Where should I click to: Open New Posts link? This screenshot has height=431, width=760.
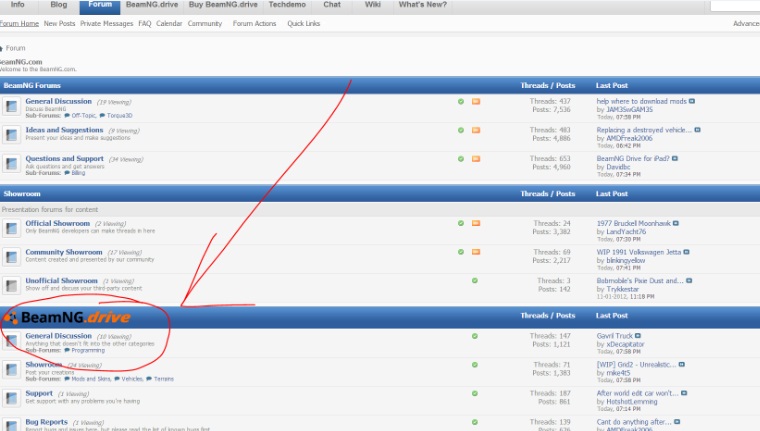(x=59, y=23)
